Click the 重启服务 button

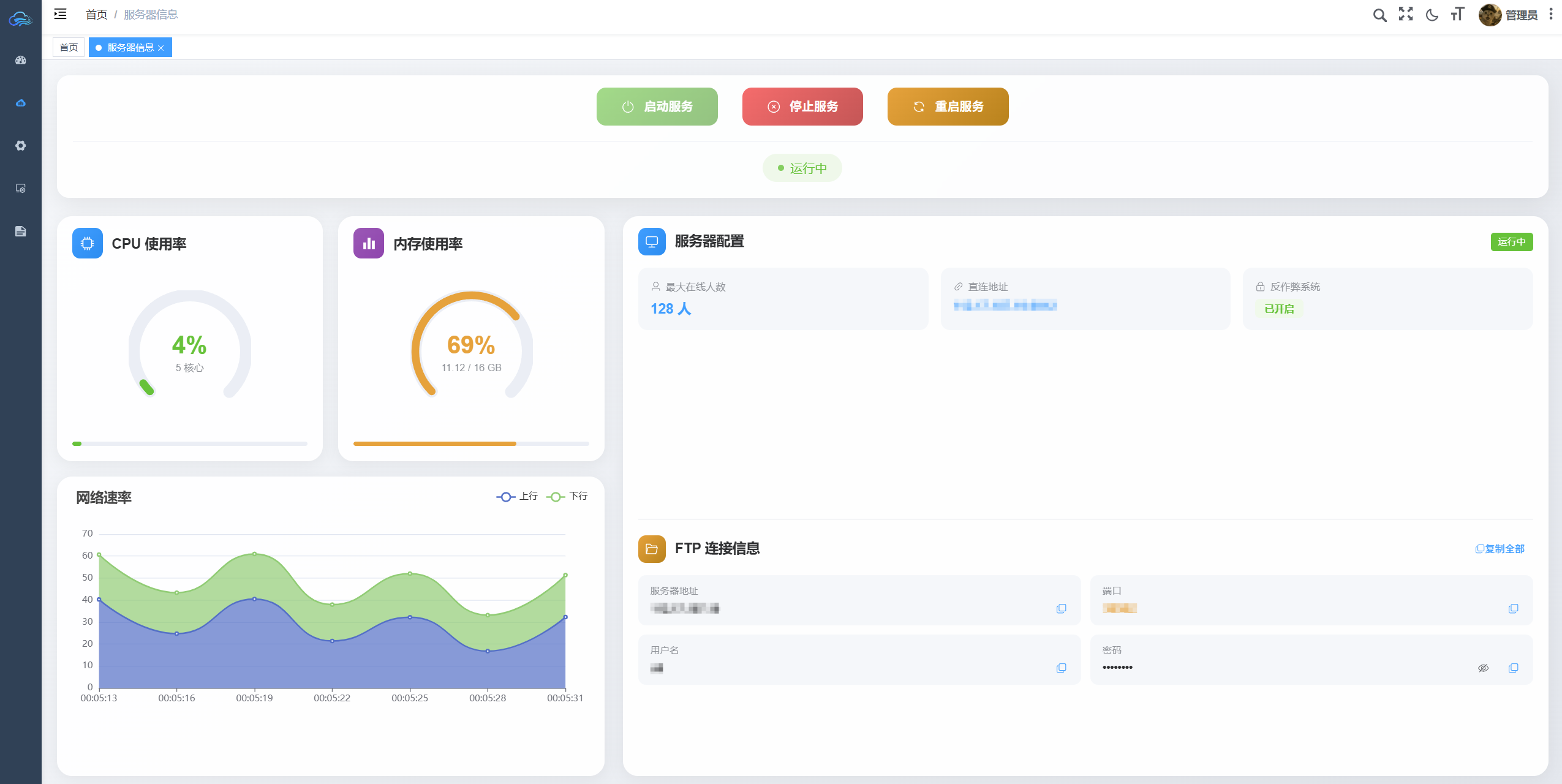tap(948, 107)
